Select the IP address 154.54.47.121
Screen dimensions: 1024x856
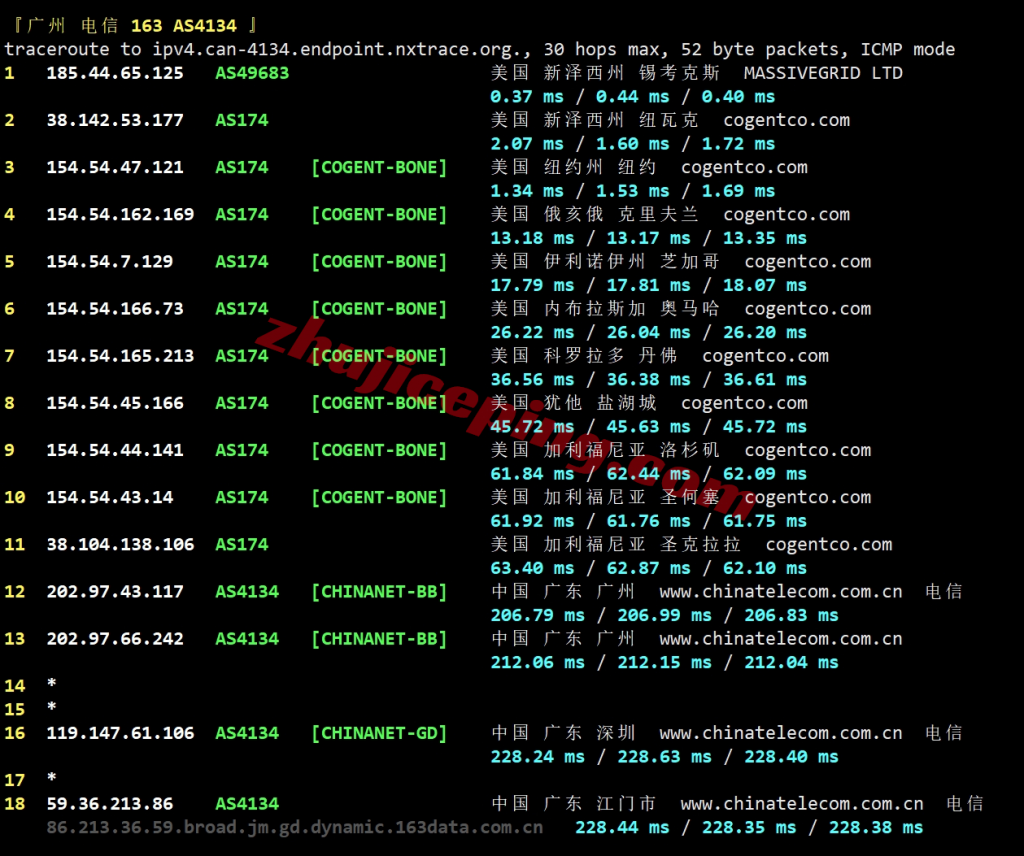[115, 167]
